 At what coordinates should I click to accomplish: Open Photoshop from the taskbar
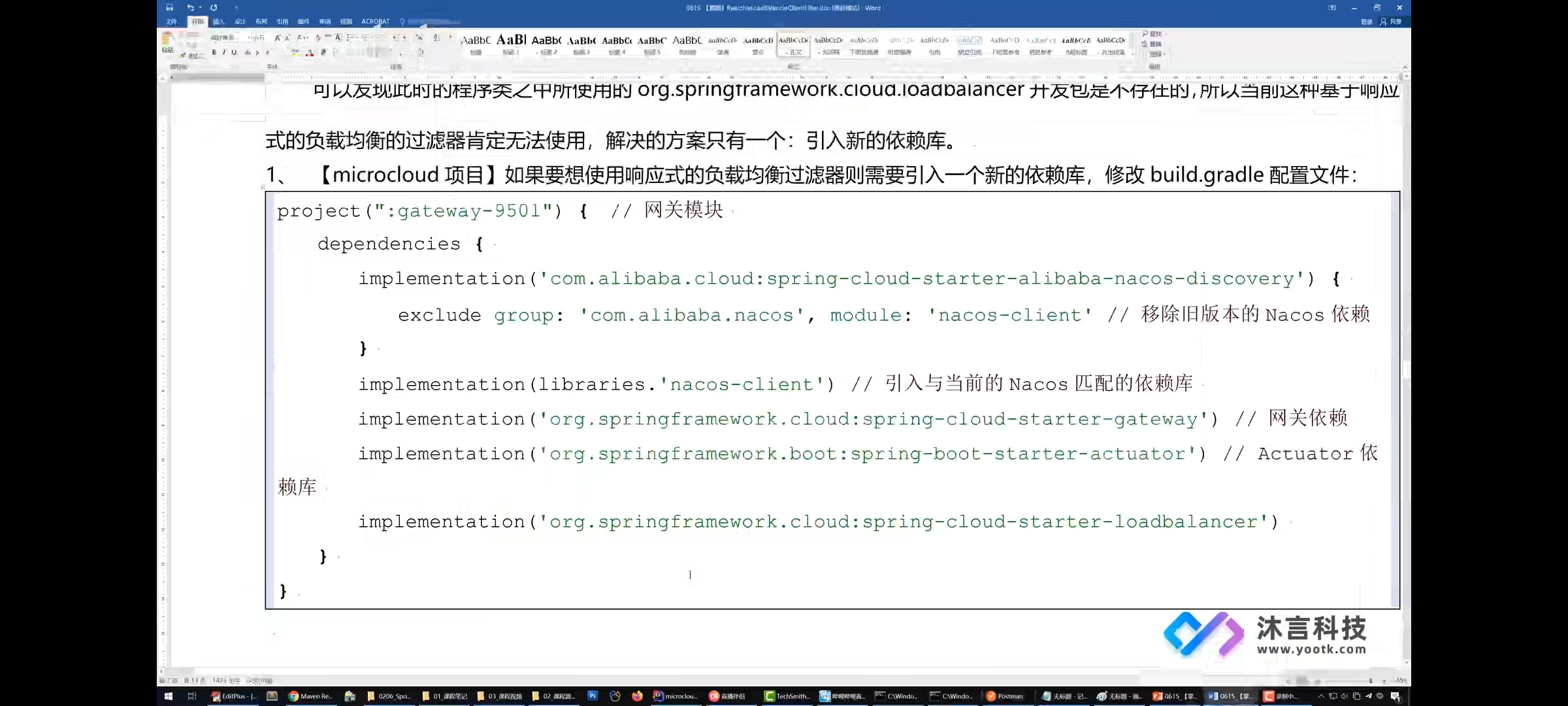tap(593, 696)
